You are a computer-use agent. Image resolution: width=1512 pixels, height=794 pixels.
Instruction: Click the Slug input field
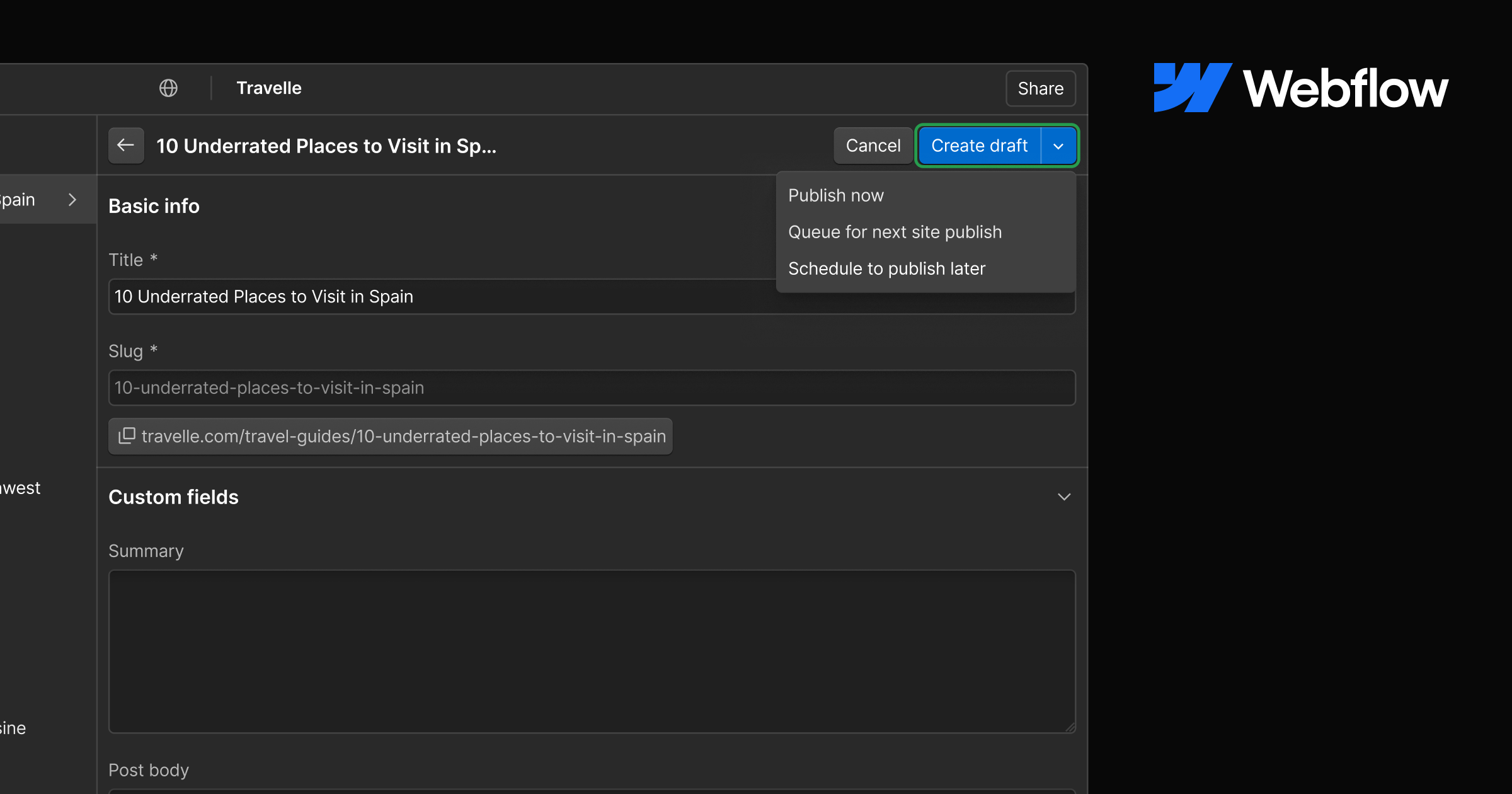pyautogui.click(x=592, y=388)
